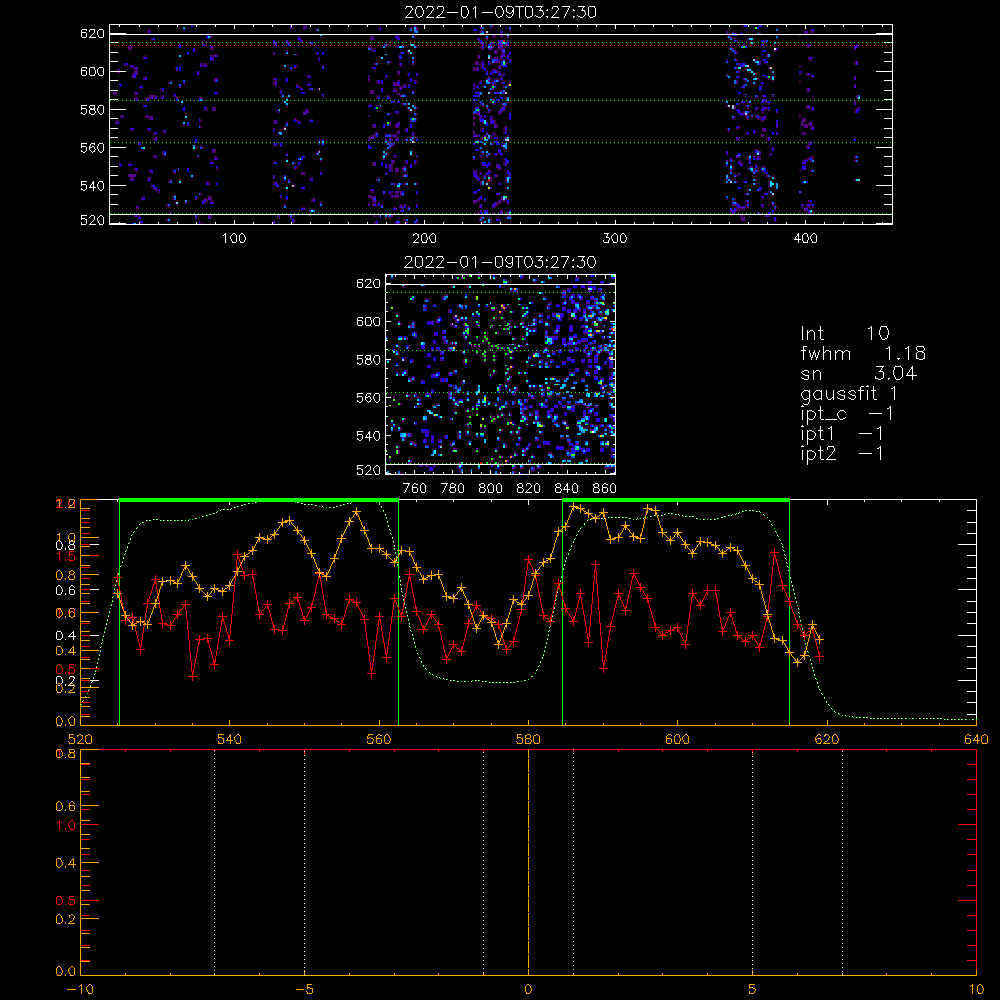The width and height of the screenshot is (1000, 1000).
Task: Click x-axis label -10 of the bottom plot
Action: point(80,989)
